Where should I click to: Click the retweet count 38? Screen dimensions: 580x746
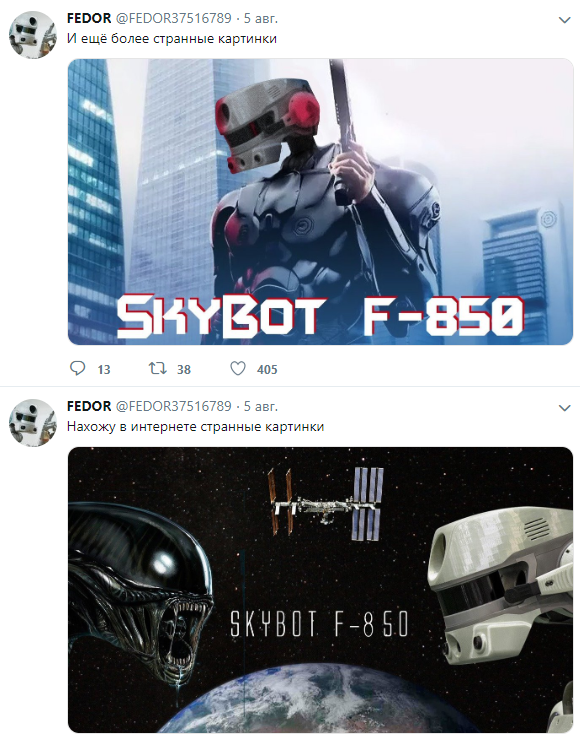coord(184,370)
